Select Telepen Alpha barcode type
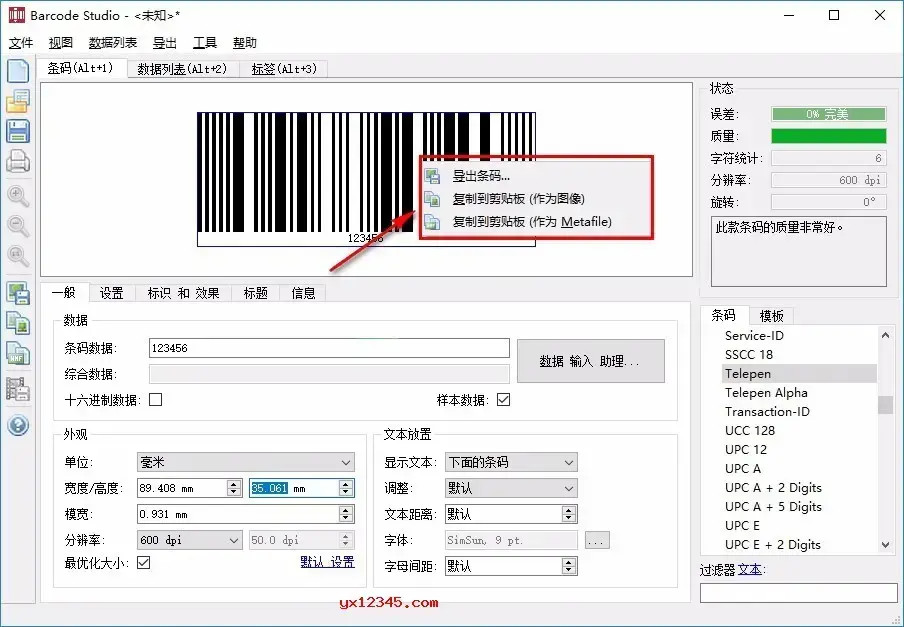Screen dimensions: 904x627 click(x=766, y=392)
